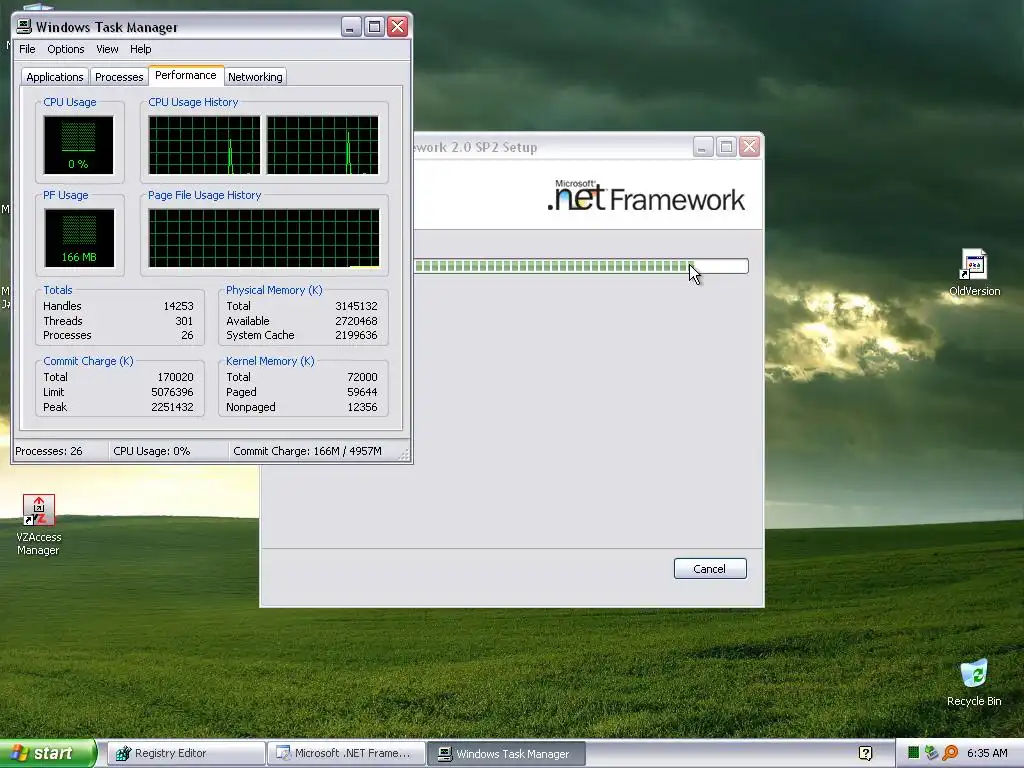Switch to the Networking tab
The height and width of the screenshot is (768, 1024).
255,77
